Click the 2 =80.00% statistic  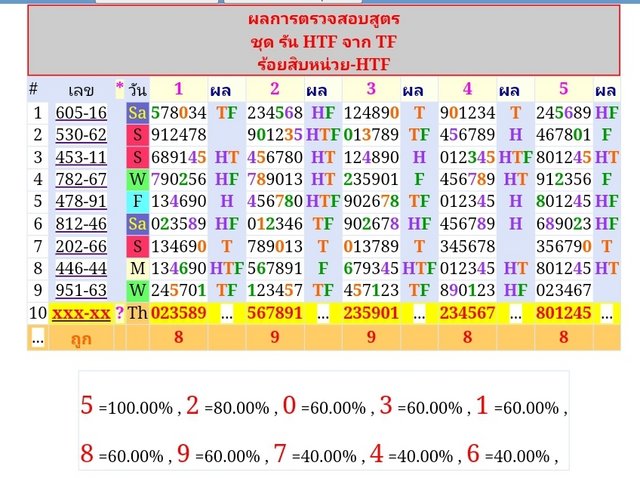tap(228, 406)
